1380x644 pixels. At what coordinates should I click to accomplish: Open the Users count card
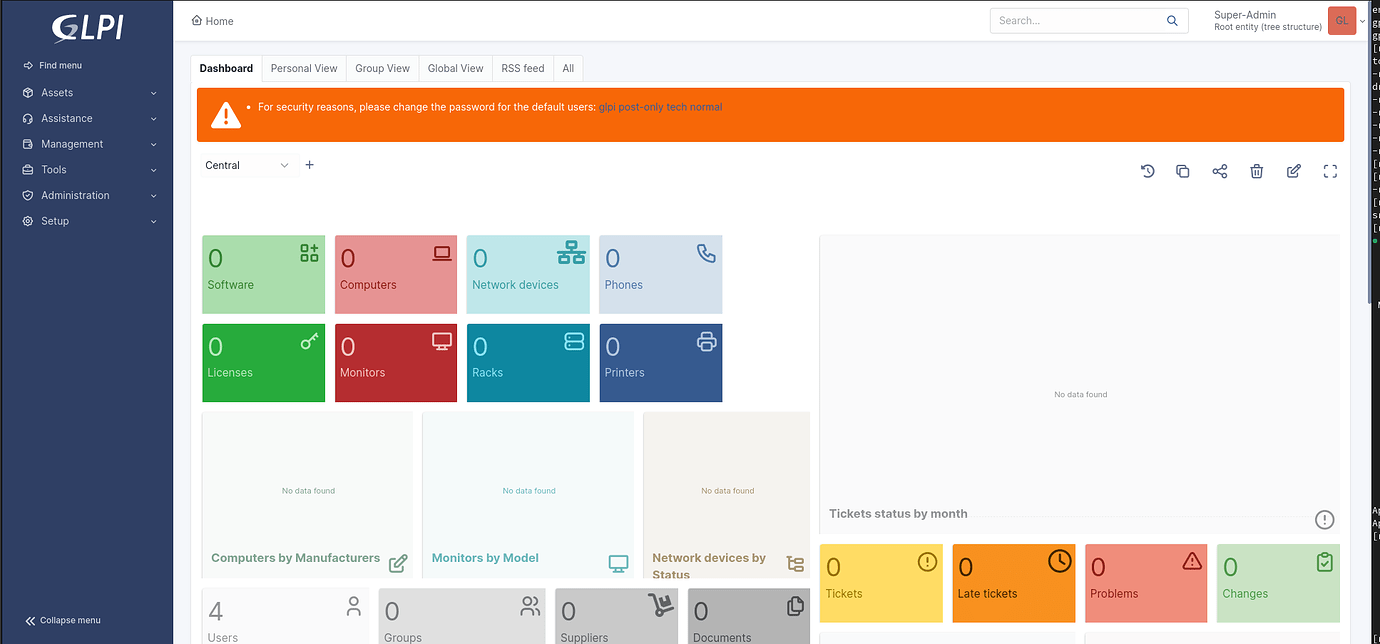pos(285,616)
